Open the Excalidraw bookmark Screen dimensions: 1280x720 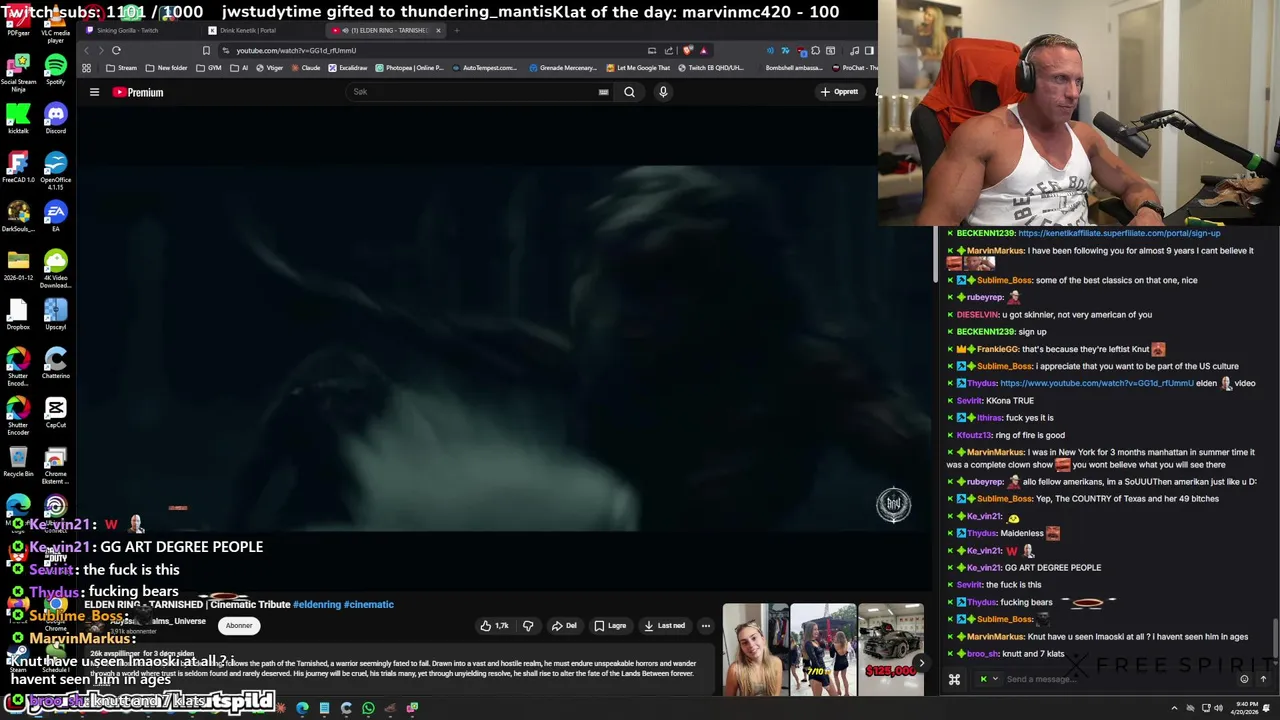[347, 68]
